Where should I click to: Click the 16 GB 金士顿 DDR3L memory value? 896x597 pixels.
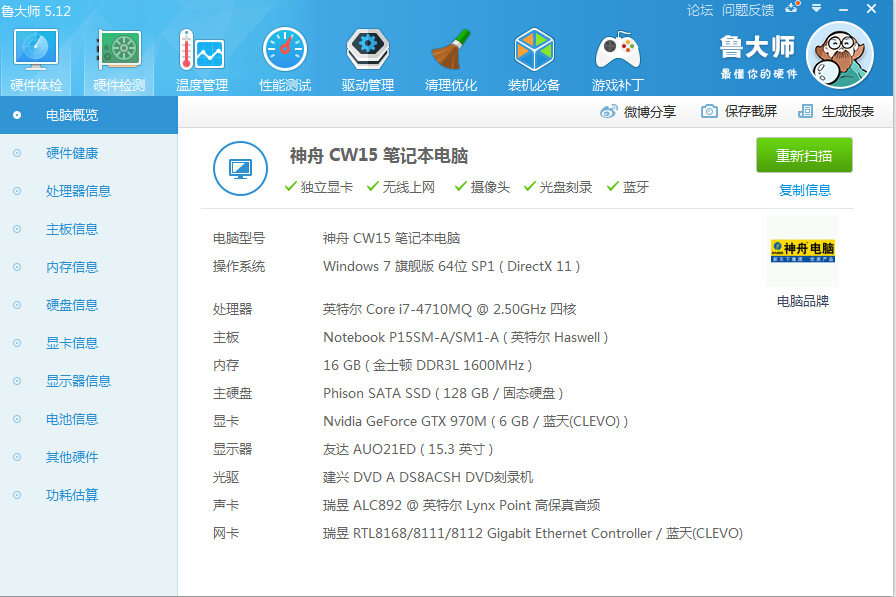[427, 365]
